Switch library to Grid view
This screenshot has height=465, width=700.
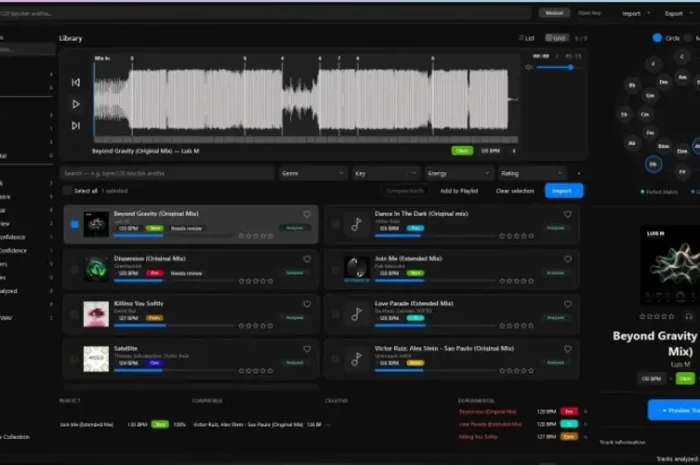pyautogui.click(x=556, y=38)
